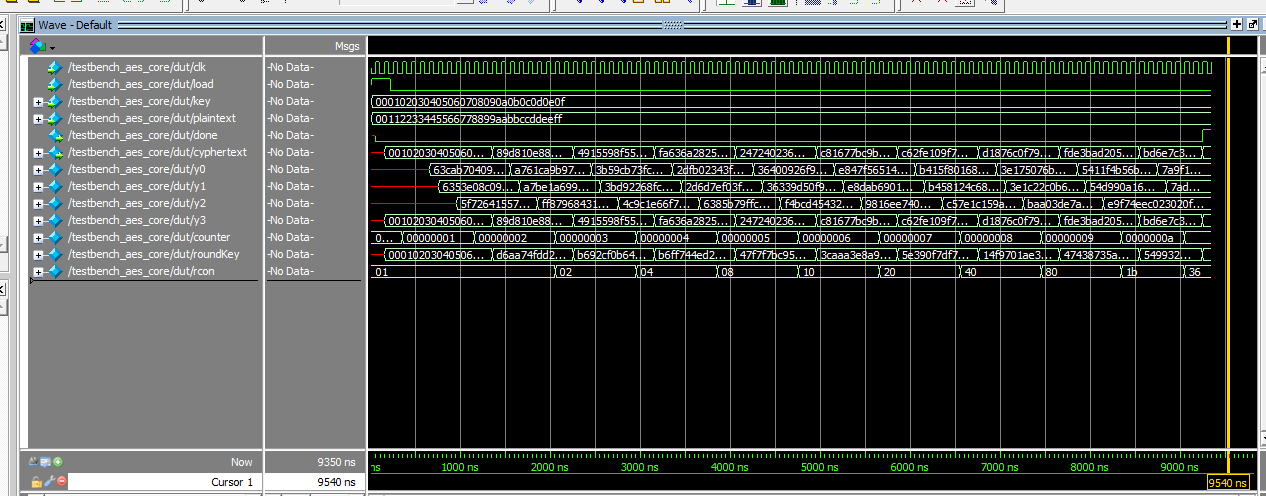The height and width of the screenshot is (496, 1266).
Task: Click the rcon value 1b in waveform
Action: [x=1132, y=272]
